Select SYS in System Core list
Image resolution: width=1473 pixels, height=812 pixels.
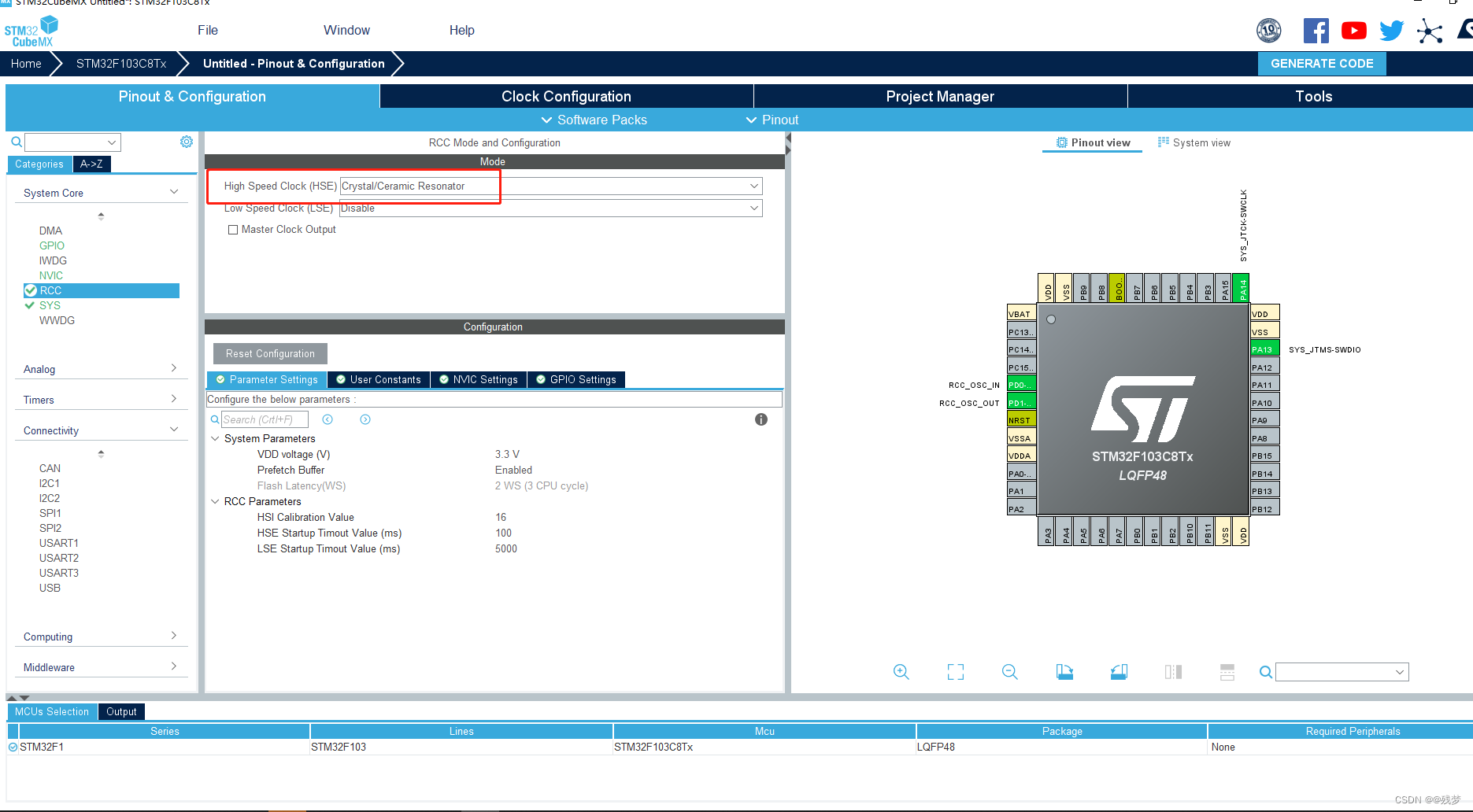tap(50, 305)
